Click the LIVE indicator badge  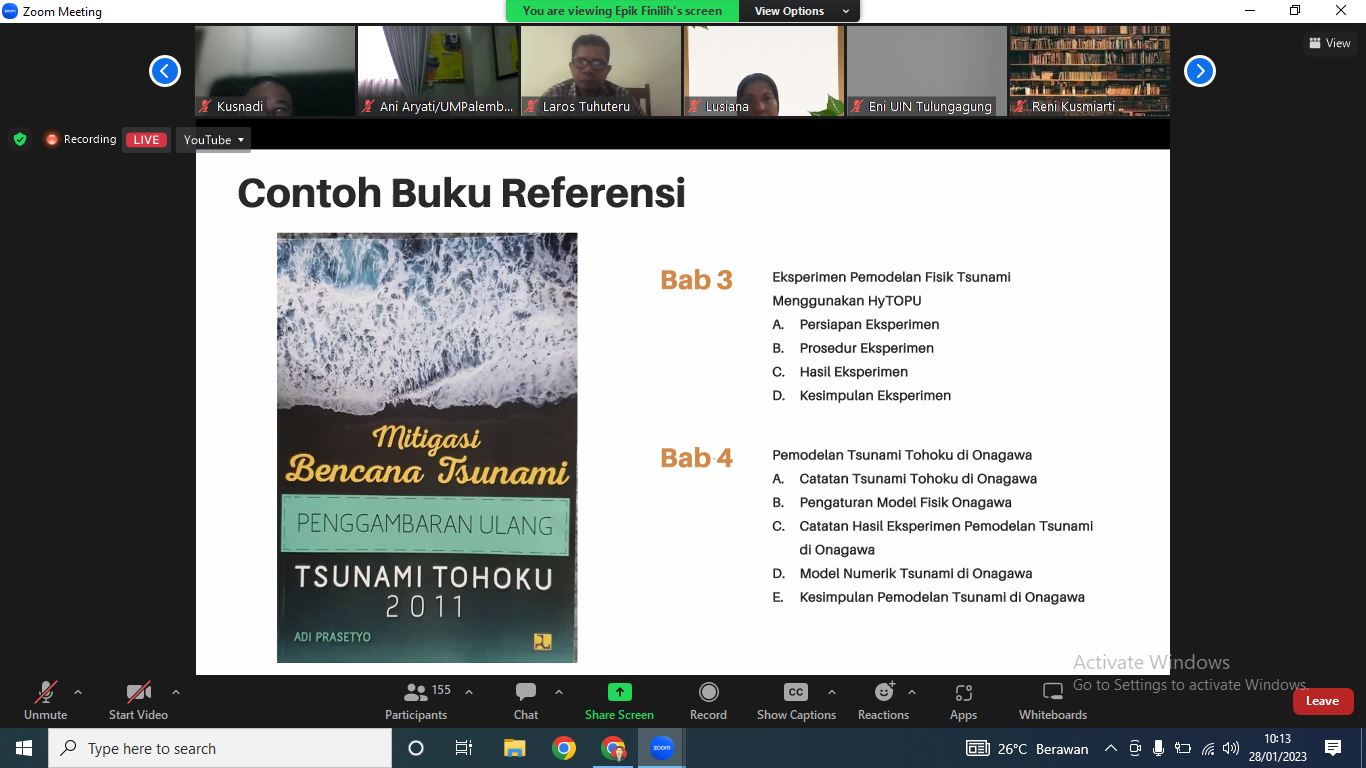[147, 140]
